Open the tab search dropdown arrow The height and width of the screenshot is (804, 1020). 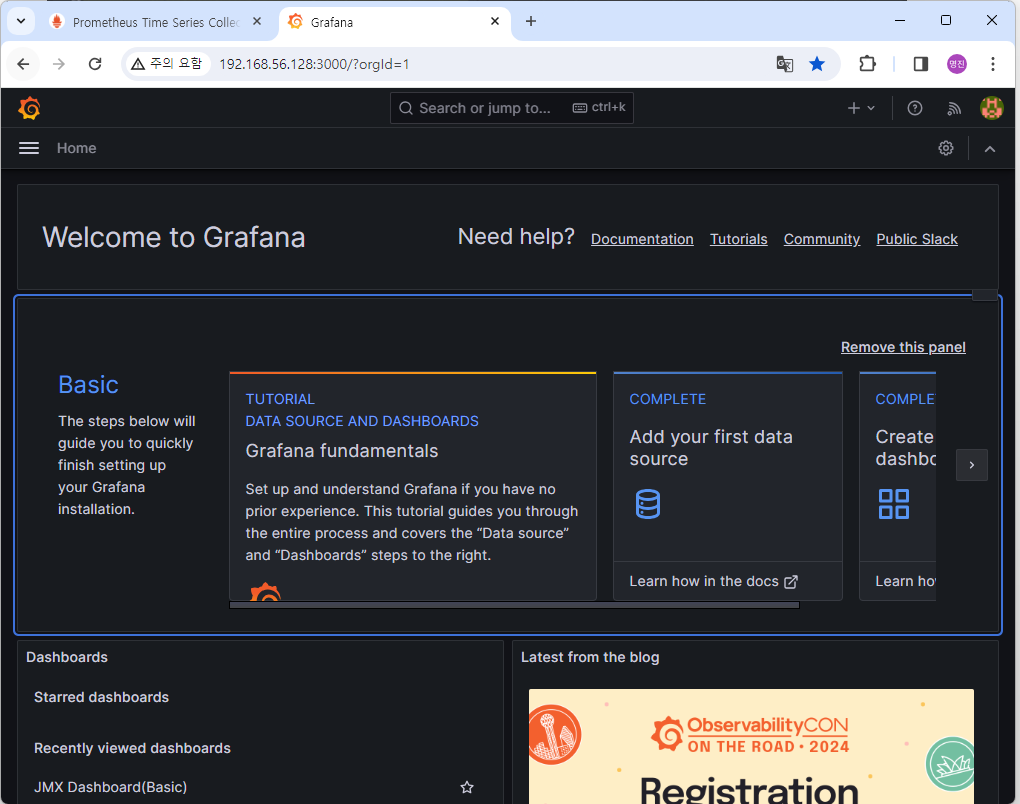21,21
